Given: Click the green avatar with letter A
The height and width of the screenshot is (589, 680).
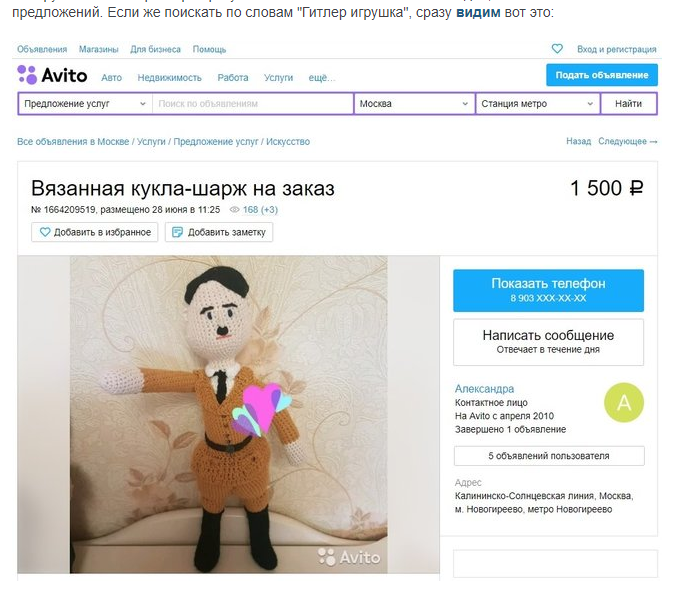Looking at the screenshot, I should 624,402.
